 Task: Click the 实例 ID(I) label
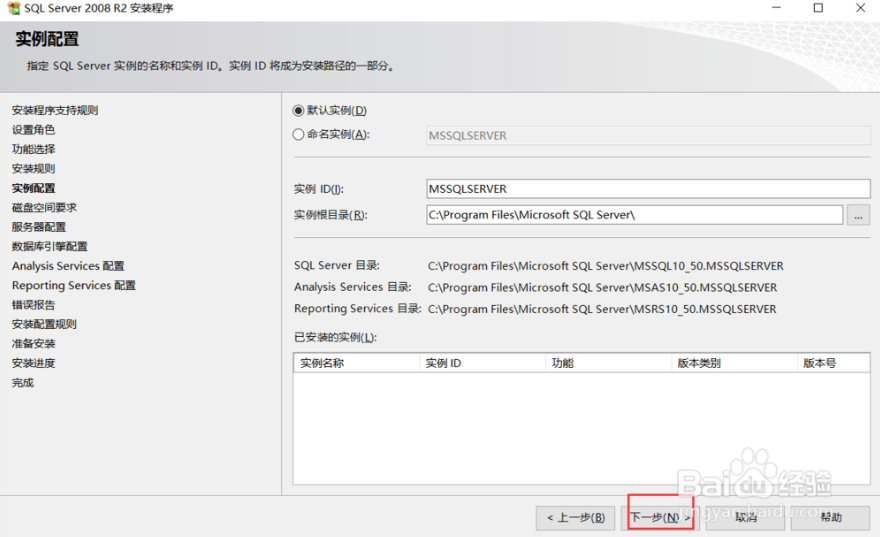point(319,189)
